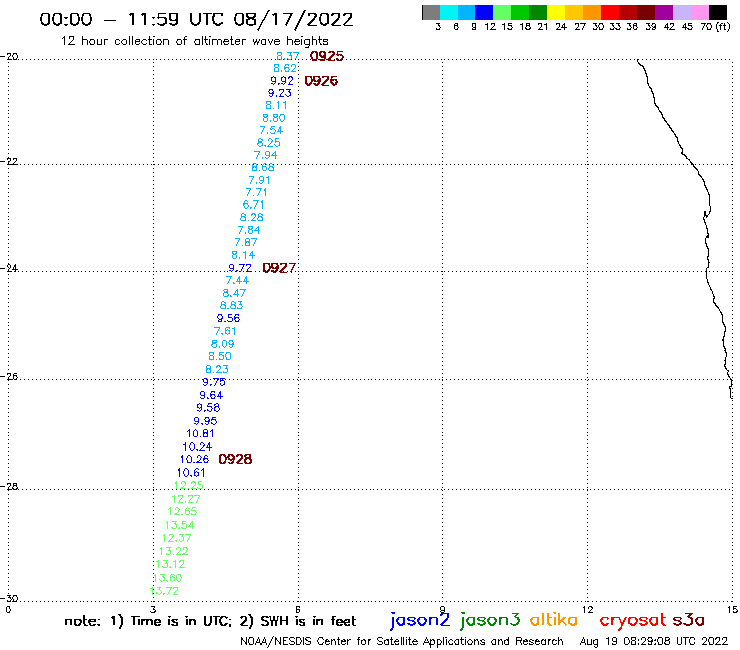Click wave height value 8.50

tap(220, 356)
